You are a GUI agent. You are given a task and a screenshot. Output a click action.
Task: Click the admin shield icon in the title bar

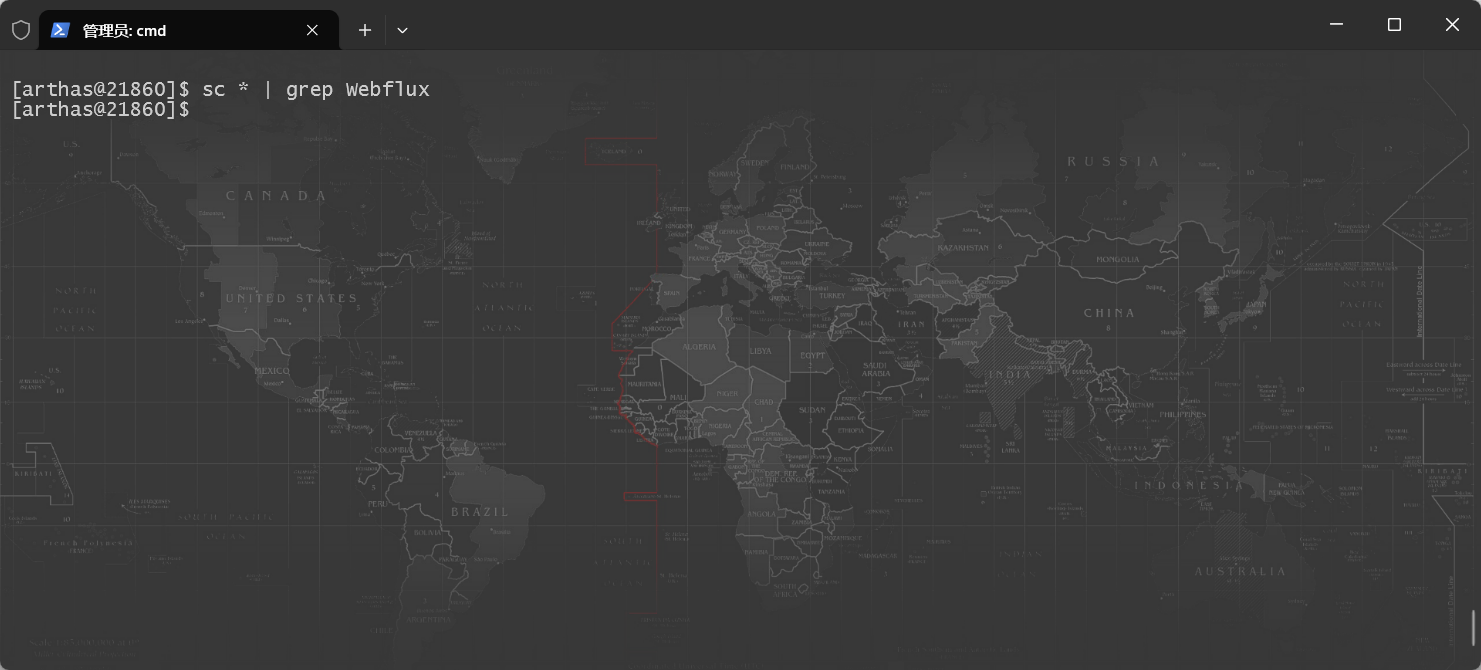coord(21,30)
